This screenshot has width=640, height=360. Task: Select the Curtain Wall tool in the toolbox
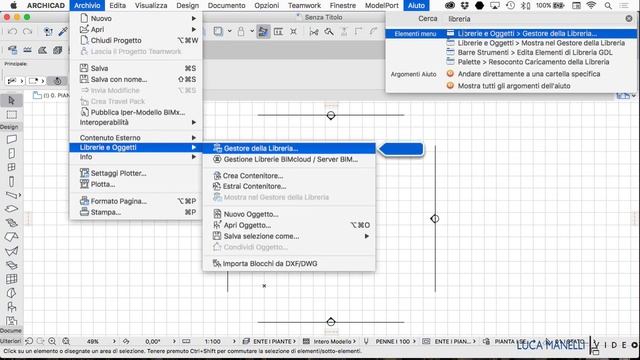point(11,279)
